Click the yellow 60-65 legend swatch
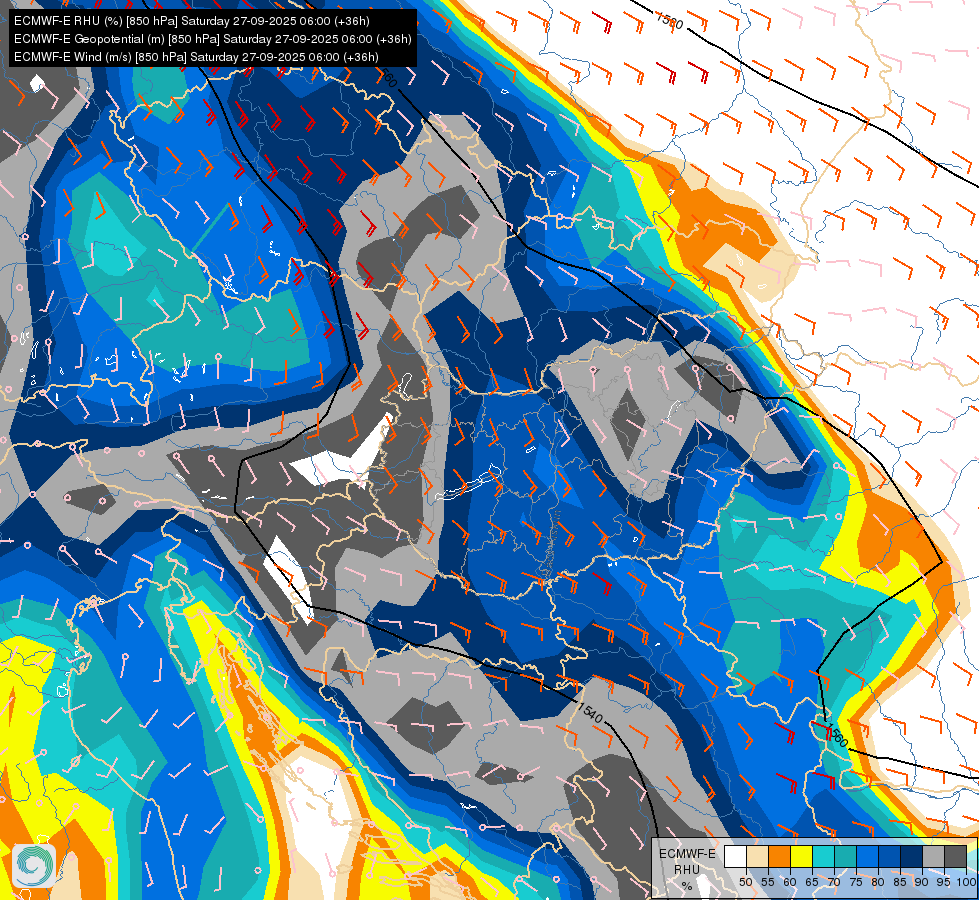Screen dimensions: 979x900 (x=801, y=857)
